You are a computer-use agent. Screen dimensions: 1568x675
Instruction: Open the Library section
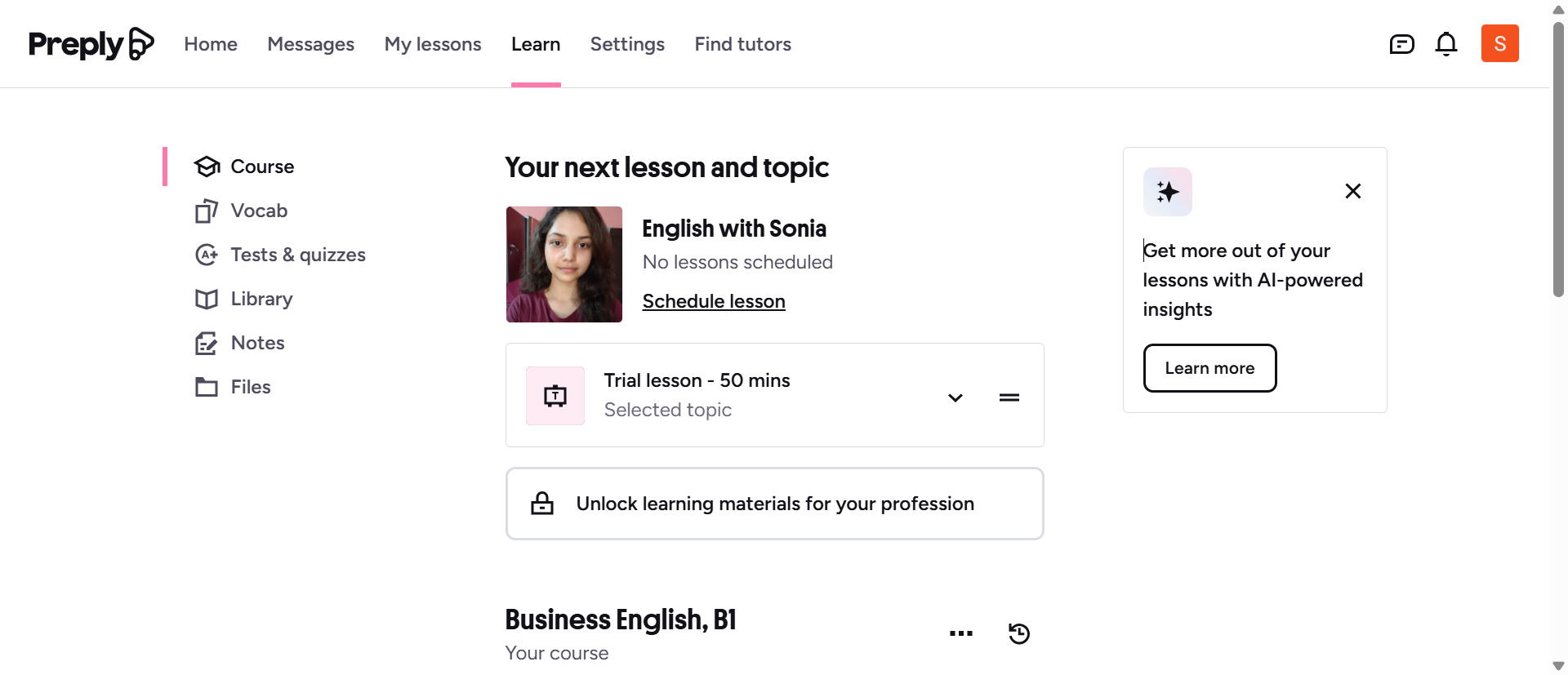click(261, 299)
